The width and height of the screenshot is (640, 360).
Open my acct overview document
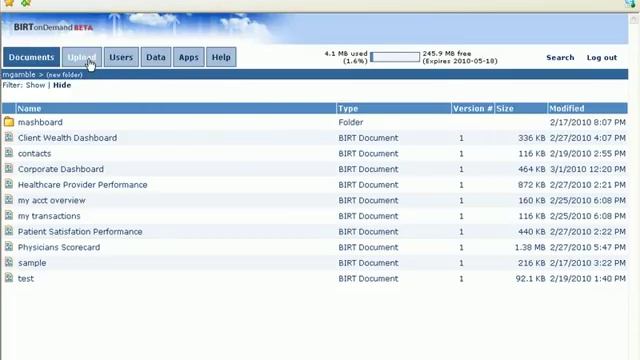(51, 200)
